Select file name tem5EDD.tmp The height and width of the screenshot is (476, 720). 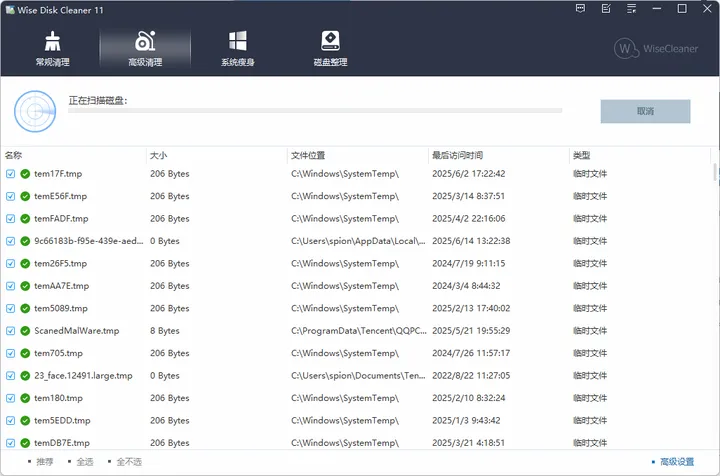click(x=62, y=420)
